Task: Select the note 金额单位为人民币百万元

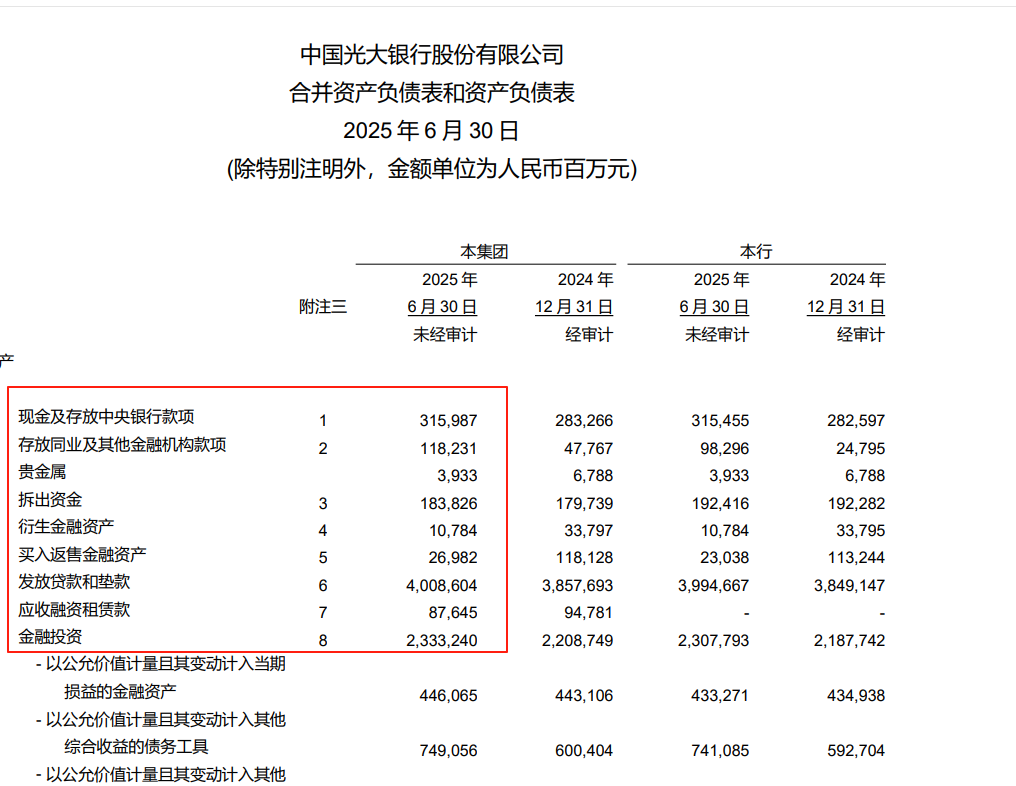Action: click(508, 169)
